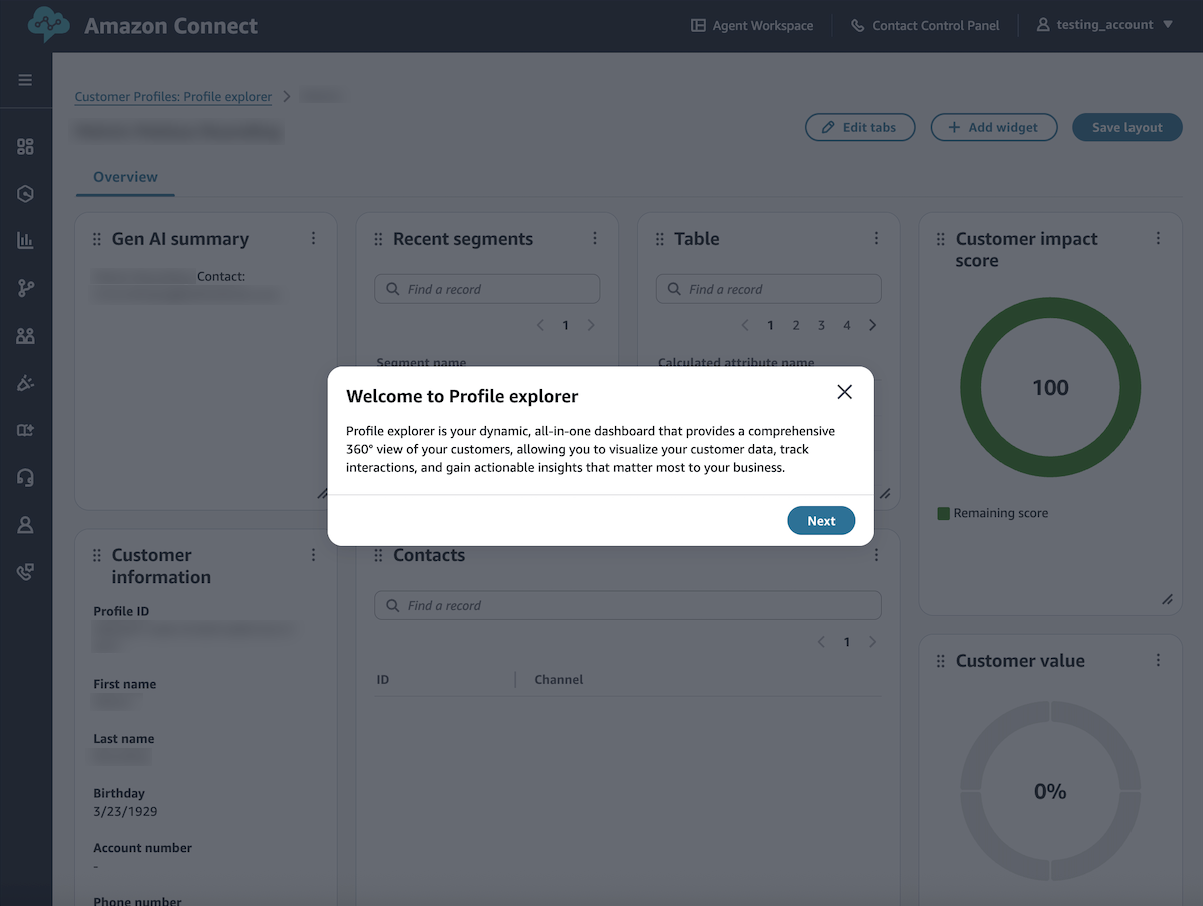This screenshot has width=1203, height=906.
Task: Expand the testing_account dropdown
Action: tap(1104, 25)
